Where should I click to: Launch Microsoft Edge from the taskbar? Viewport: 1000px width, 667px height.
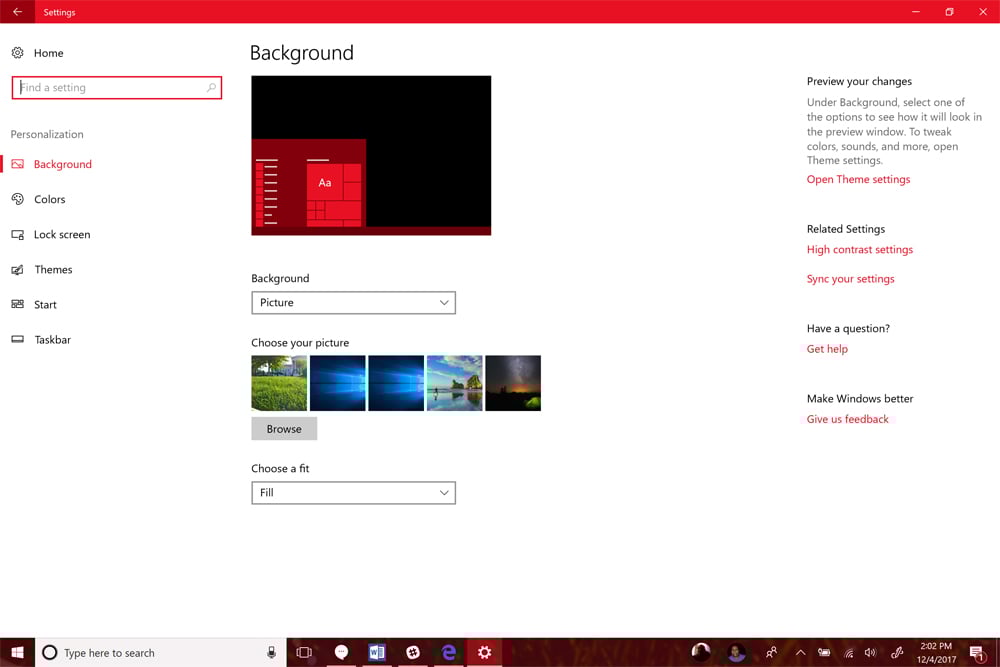click(449, 651)
